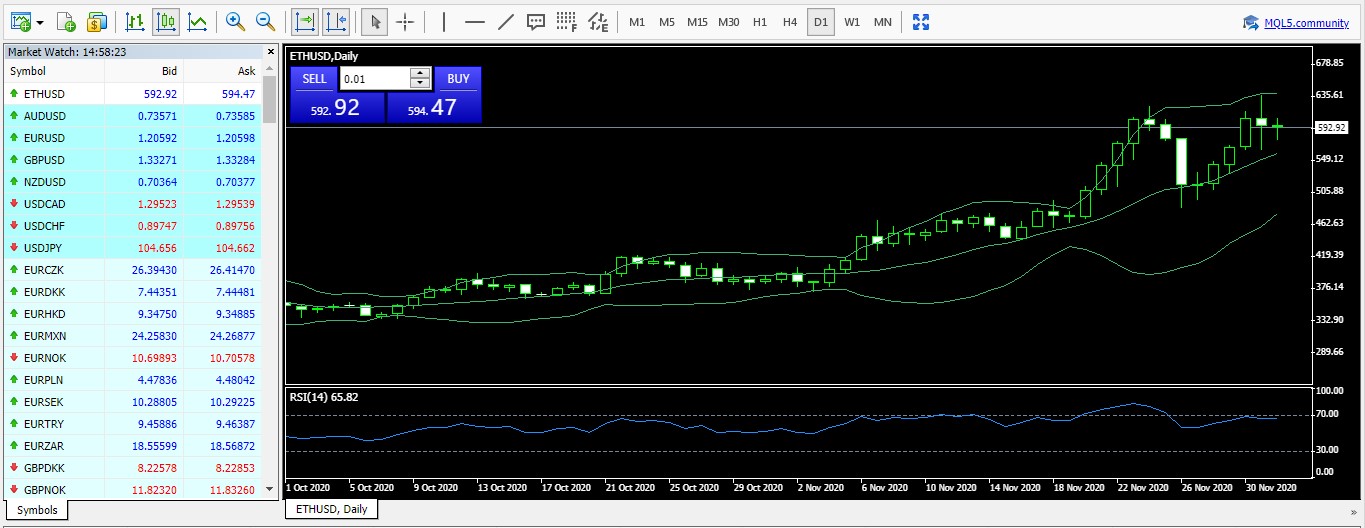This screenshot has height=528, width=1365.
Task: Select NZDUSD symbol in Market Watch
Action: pos(44,182)
